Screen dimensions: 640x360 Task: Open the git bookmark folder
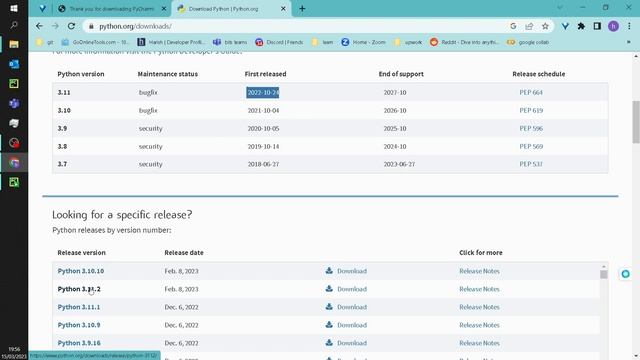[x=45, y=42]
